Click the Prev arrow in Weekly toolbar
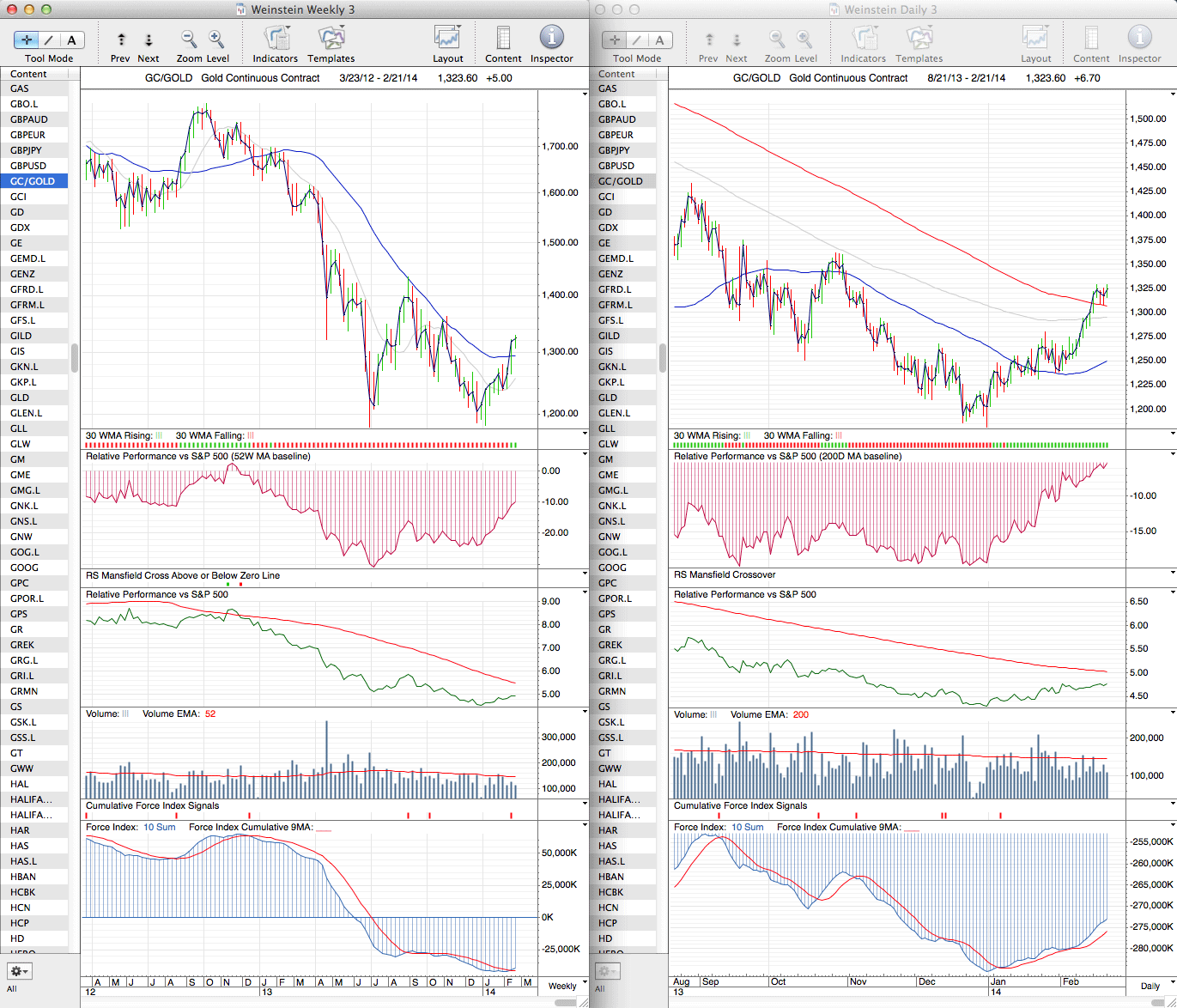Screen dimensions: 1177x1008 (121, 39)
